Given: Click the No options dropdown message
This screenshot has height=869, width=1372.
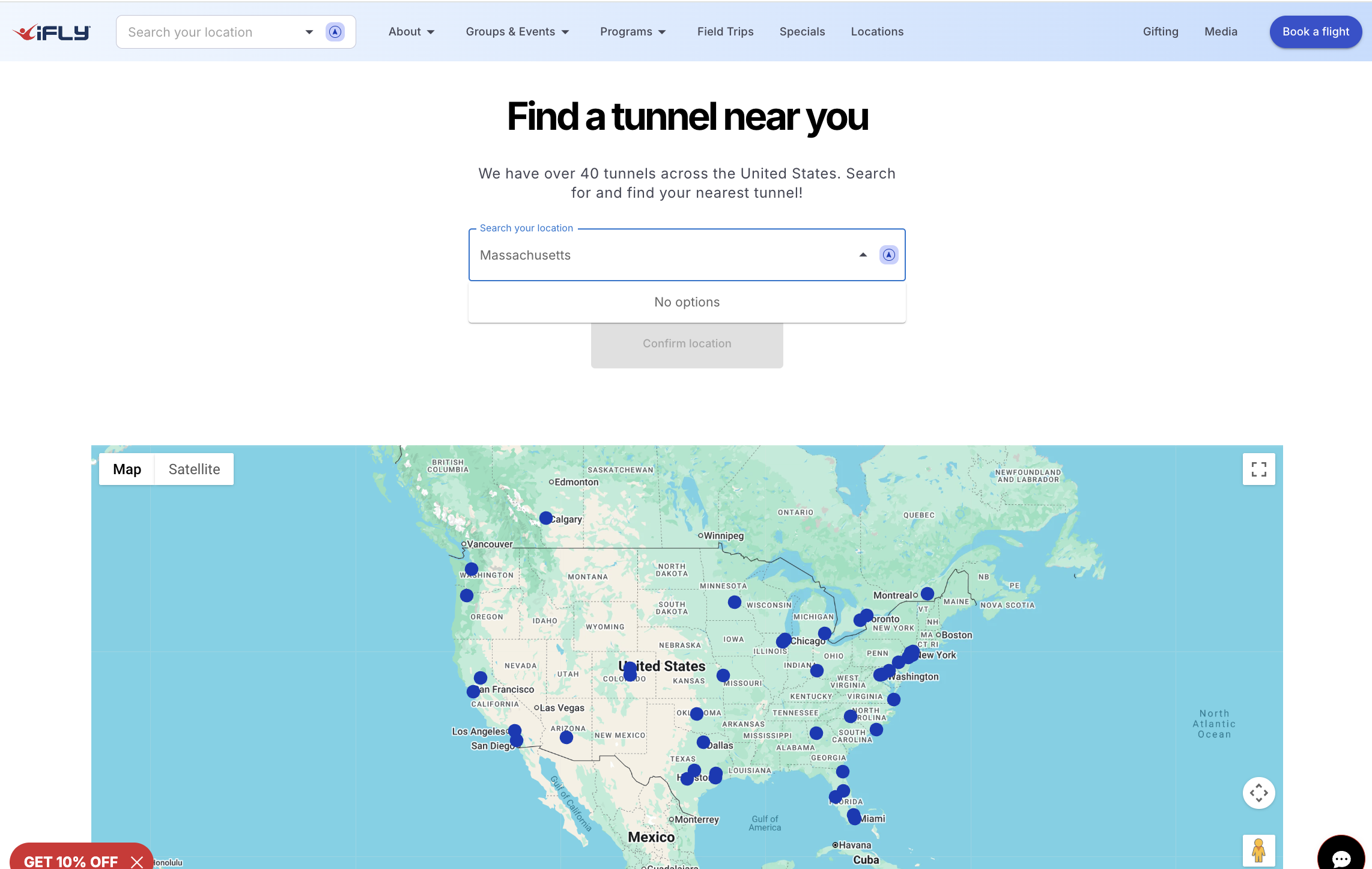Looking at the screenshot, I should click(687, 302).
